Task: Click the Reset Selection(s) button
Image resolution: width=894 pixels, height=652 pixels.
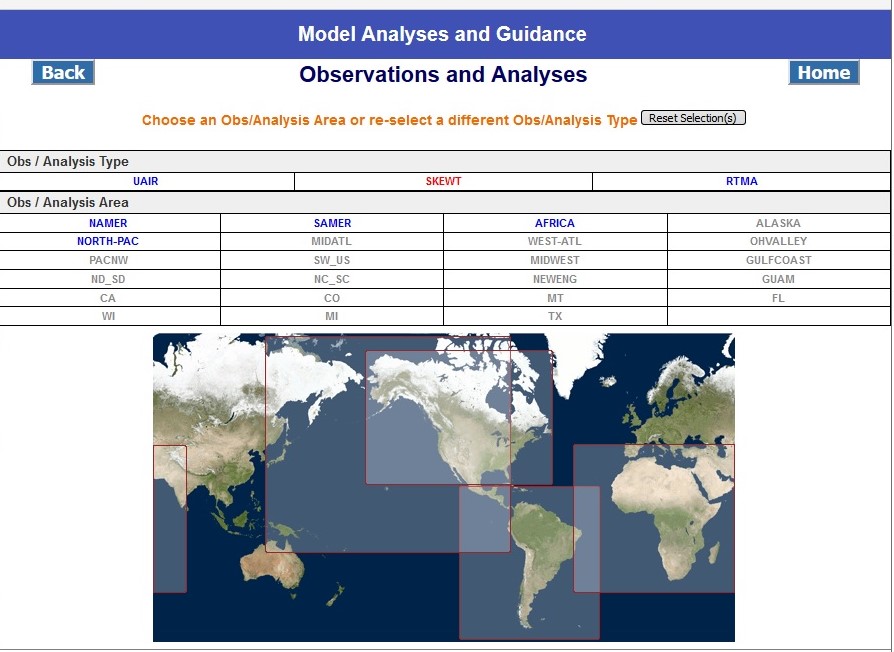Action: tap(693, 118)
